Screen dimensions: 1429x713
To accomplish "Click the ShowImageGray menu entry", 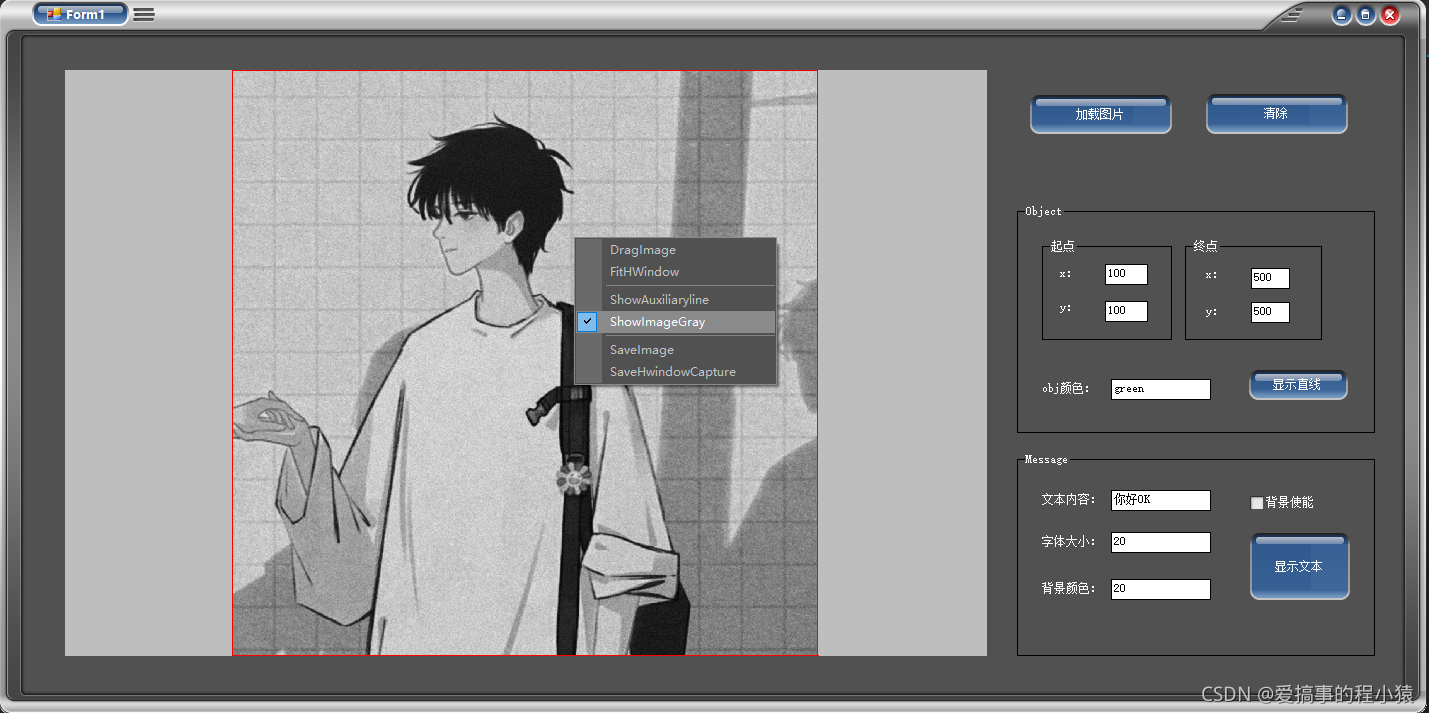I will point(676,322).
